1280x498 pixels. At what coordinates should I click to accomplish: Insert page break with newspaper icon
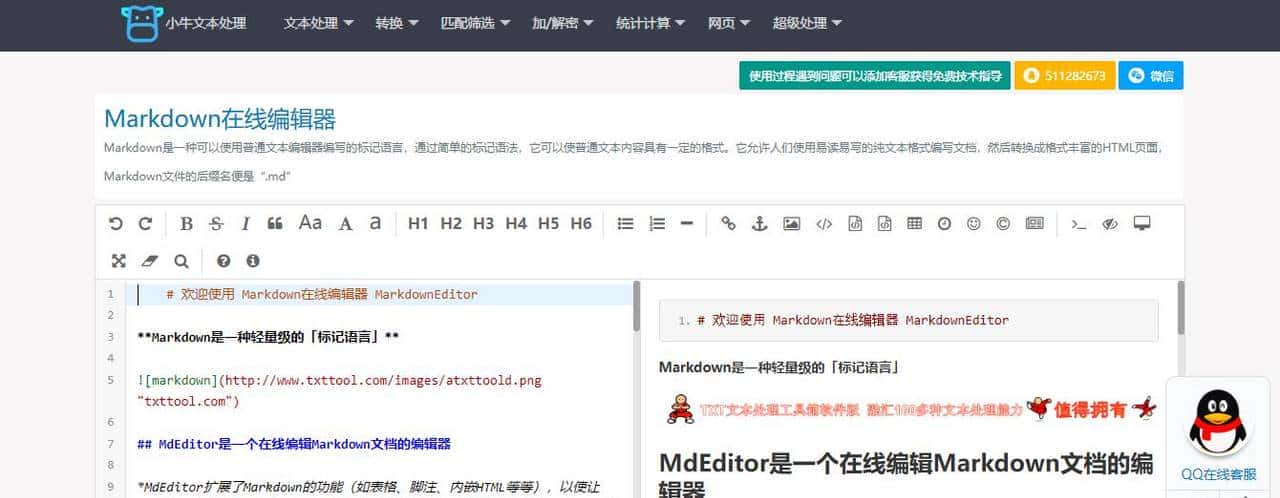[1035, 224]
